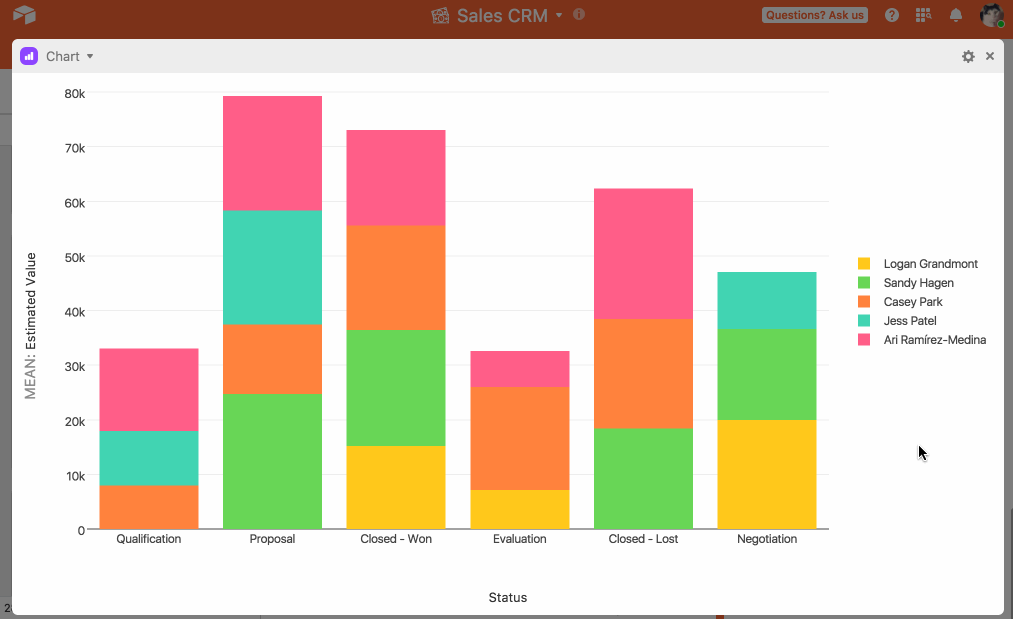Open the user profile avatar
This screenshot has width=1013, height=619.
(992, 15)
